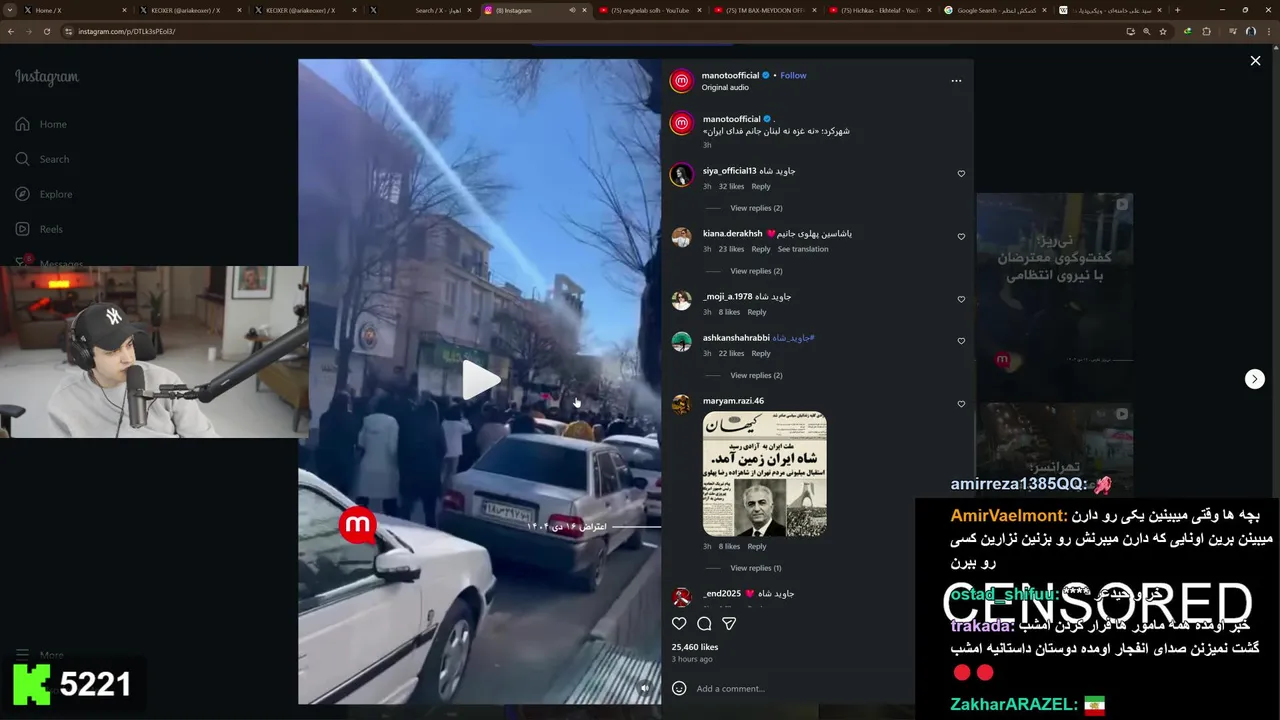This screenshot has width=1280, height=720.
Task: Open Instagram Search in sidebar
Action: pyautogui.click(x=42, y=159)
